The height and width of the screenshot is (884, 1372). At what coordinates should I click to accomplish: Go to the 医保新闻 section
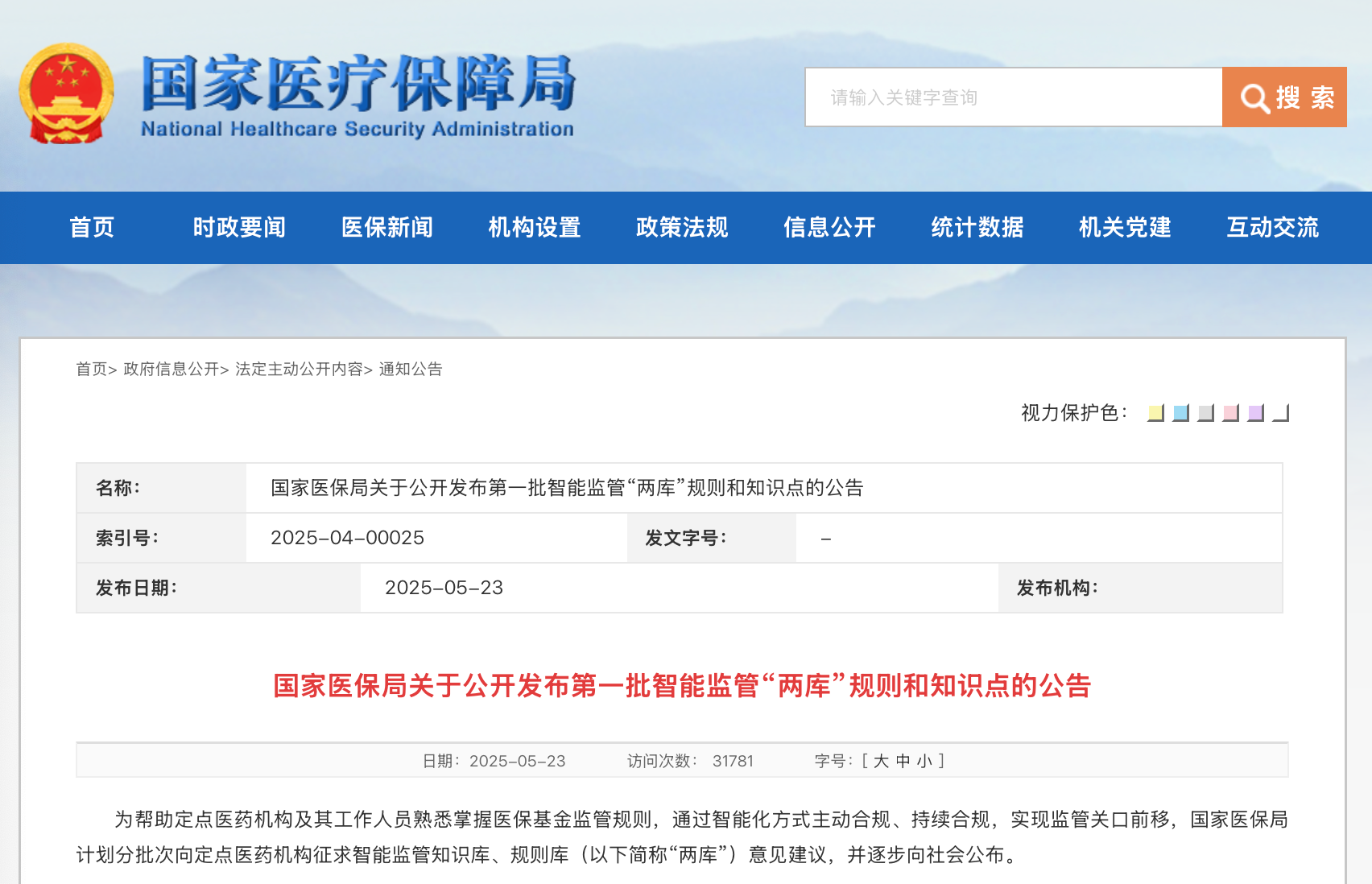click(387, 228)
